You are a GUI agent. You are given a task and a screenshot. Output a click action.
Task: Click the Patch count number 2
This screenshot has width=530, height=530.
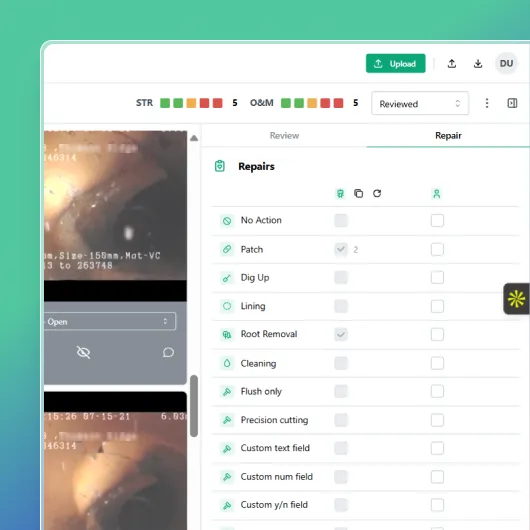[356, 250]
